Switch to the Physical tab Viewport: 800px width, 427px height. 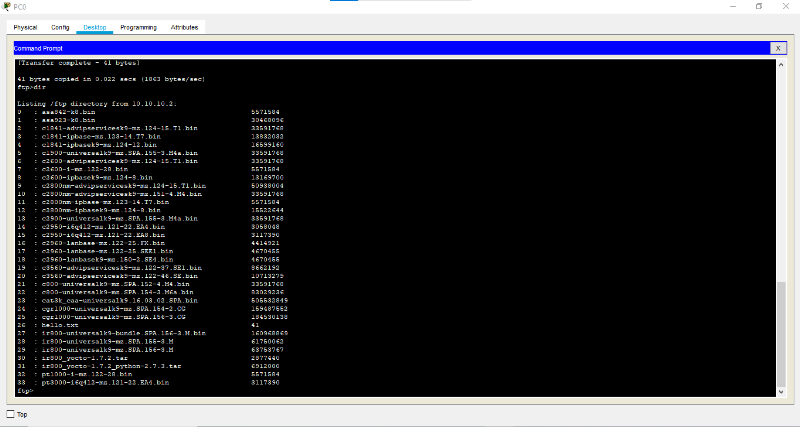point(25,27)
